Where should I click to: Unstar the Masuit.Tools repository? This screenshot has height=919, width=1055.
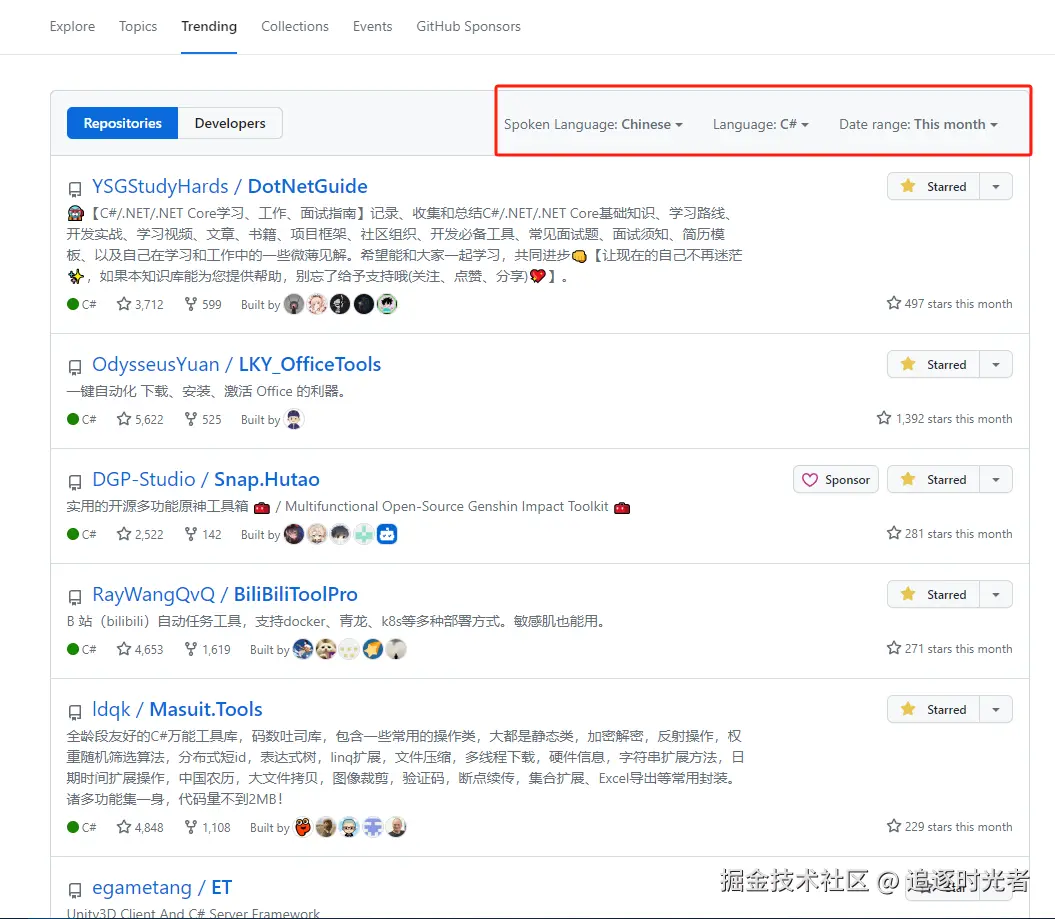(x=933, y=710)
